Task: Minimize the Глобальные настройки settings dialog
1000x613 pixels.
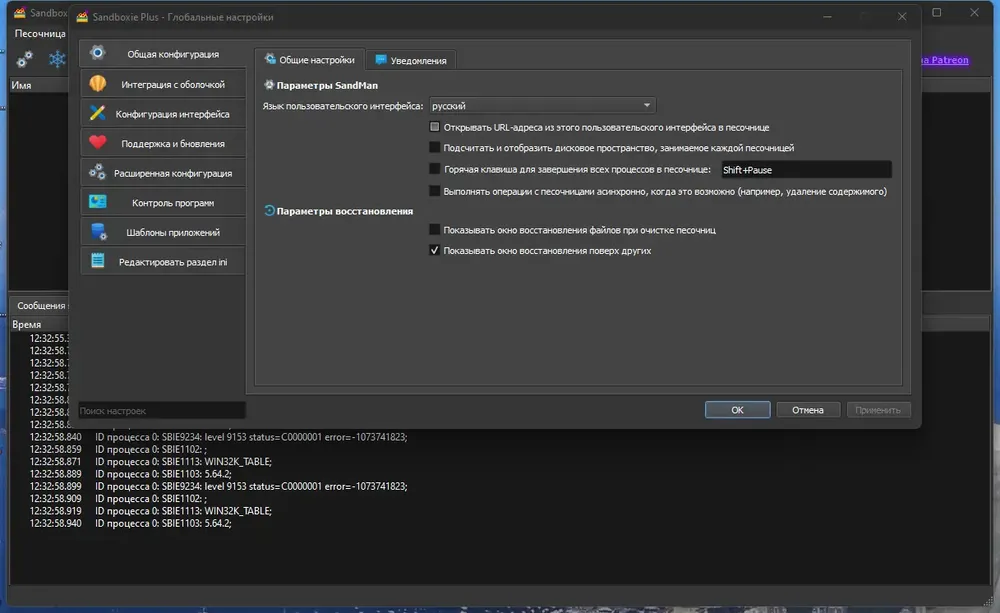Action: tap(827, 17)
